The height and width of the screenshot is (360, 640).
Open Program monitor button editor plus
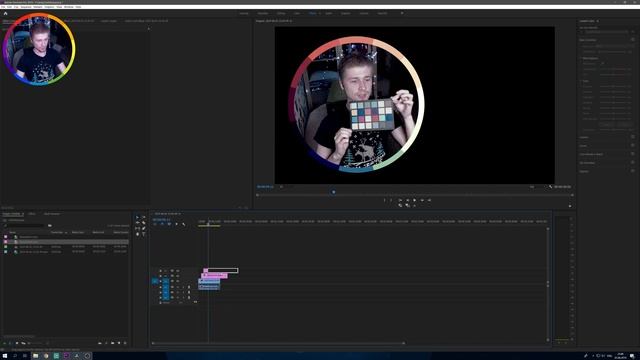point(570,206)
